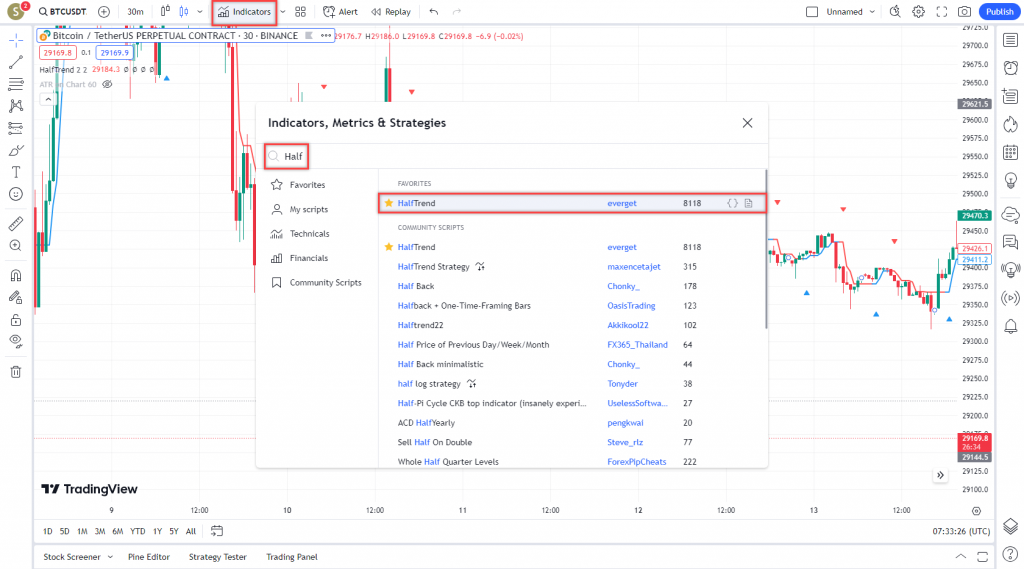Undo the last chart action
Viewport: 1024px width, 569px height.
click(434, 12)
